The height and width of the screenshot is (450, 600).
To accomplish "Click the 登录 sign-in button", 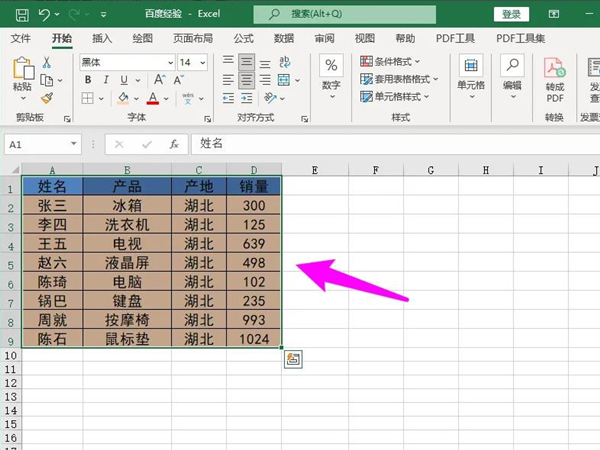I will click(x=511, y=14).
